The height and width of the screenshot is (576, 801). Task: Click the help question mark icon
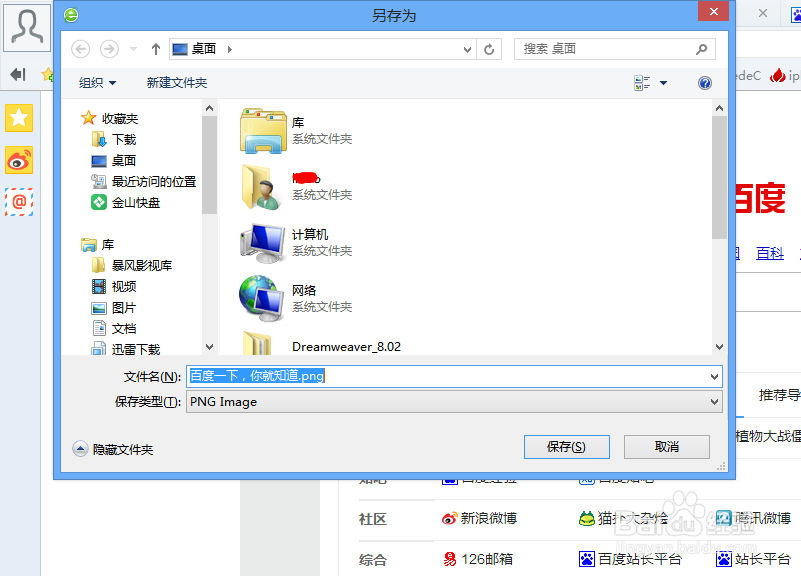[x=705, y=83]
